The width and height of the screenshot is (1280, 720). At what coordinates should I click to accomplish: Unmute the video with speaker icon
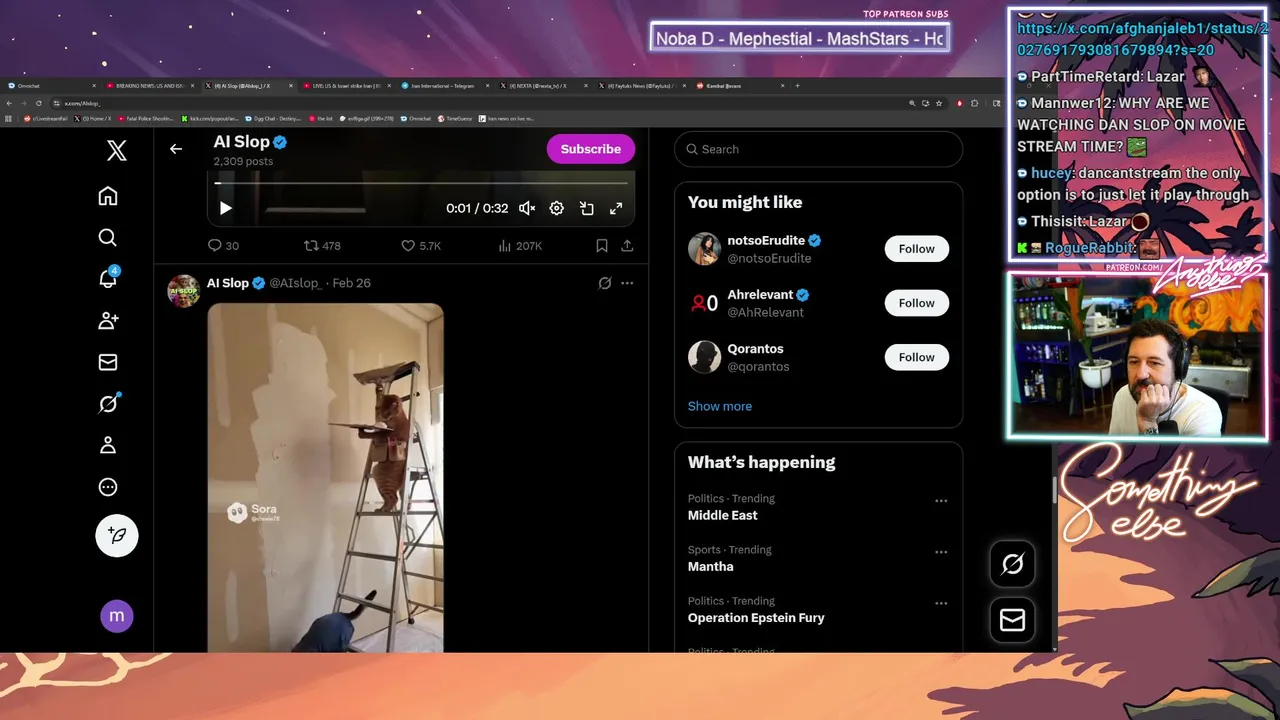pos(527,208)
